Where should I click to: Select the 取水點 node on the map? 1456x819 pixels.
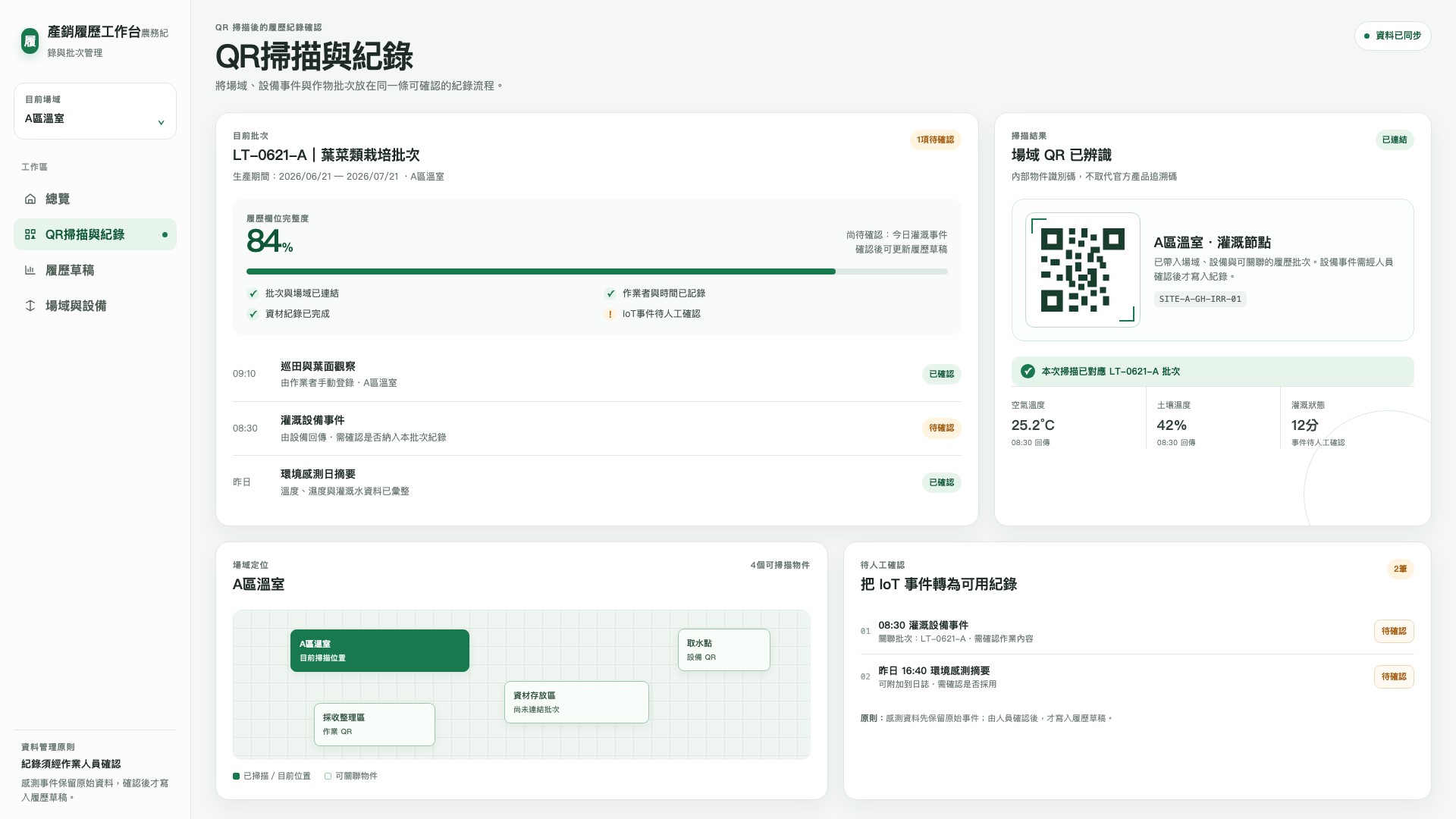723,650
